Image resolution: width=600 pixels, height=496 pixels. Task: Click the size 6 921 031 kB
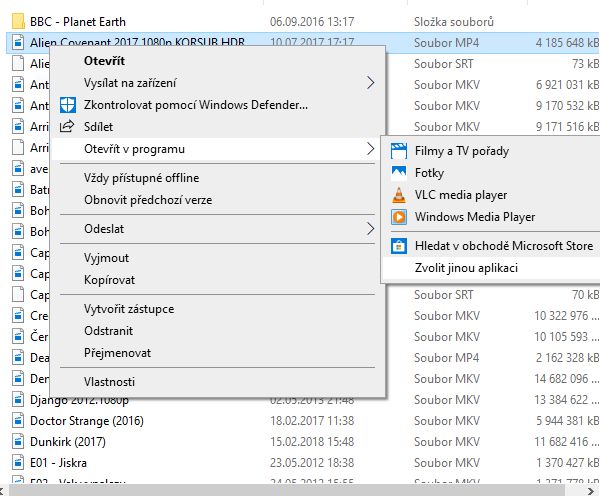pos(567,85)
